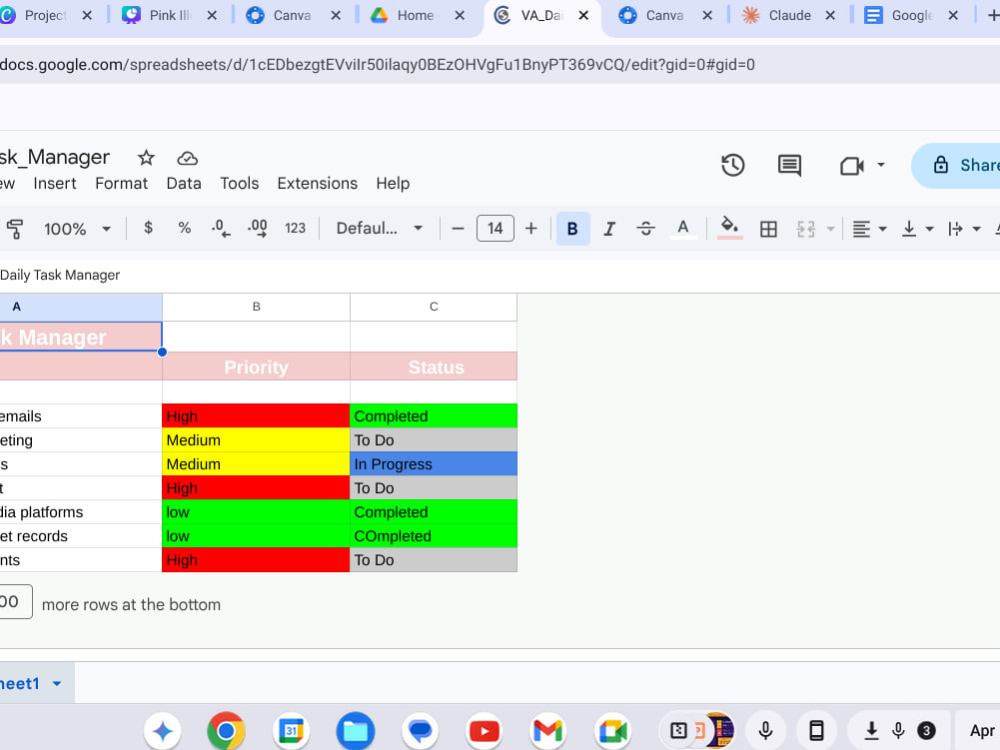Check the cloud save status icon

coord(187,158)
